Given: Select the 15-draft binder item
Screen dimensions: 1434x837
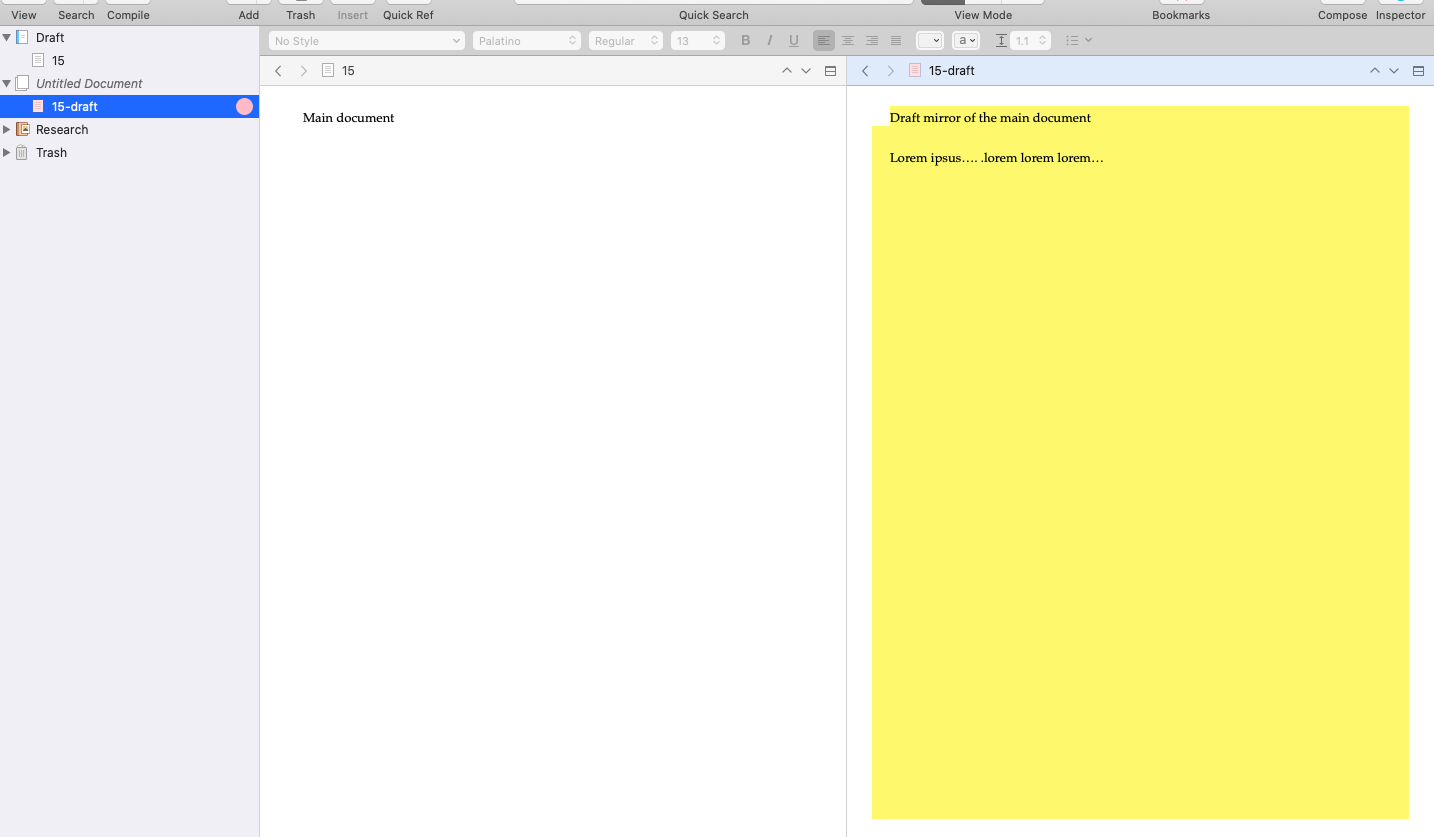Looking at the screenshot, I should point(130,106).
